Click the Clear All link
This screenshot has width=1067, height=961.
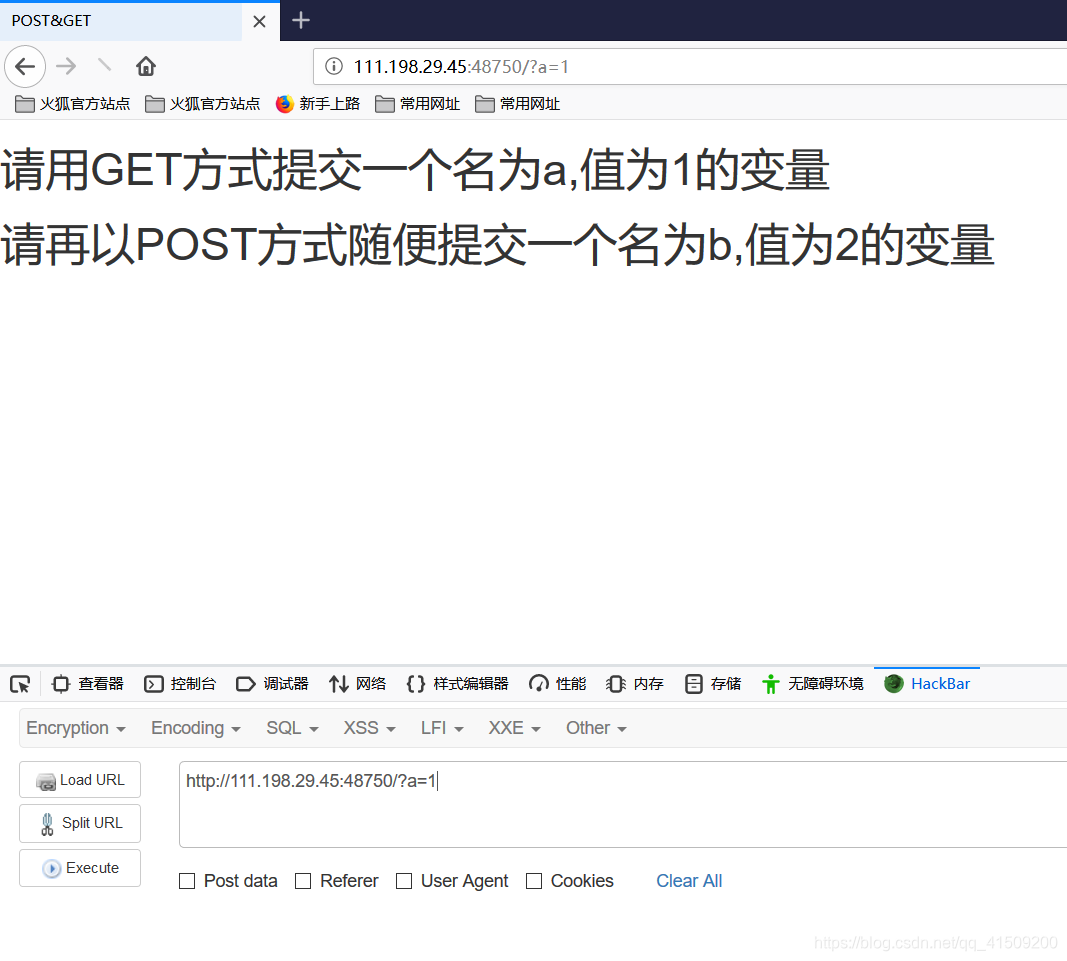689,881
